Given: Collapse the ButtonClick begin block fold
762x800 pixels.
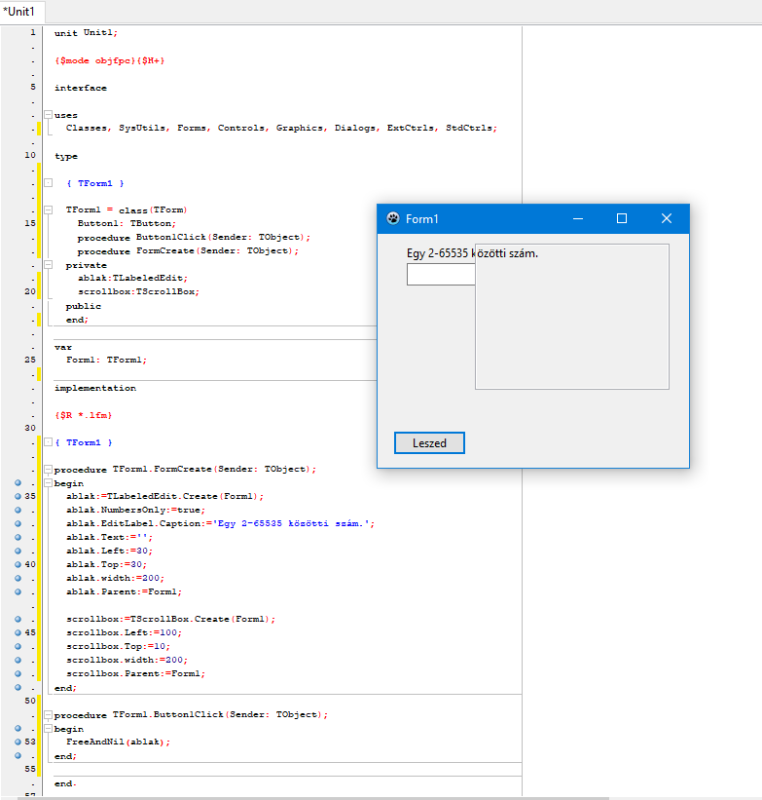Looking at the screenshot, I should [x=48, y=729].
